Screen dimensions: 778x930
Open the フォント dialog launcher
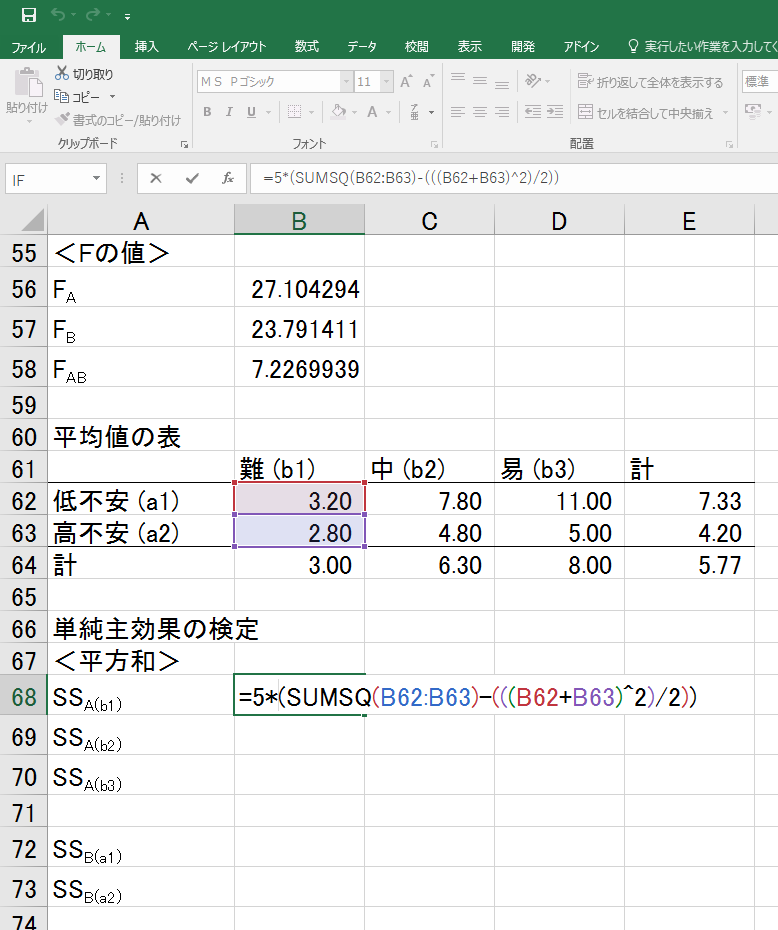click(x=435, y=144)
